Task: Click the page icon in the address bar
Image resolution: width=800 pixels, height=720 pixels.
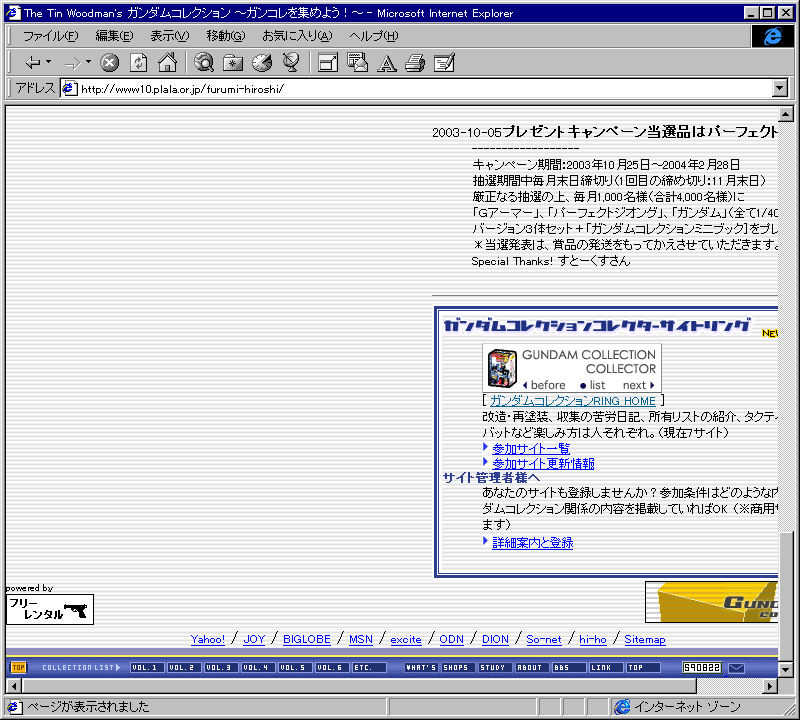Action: tap(69, 89)
